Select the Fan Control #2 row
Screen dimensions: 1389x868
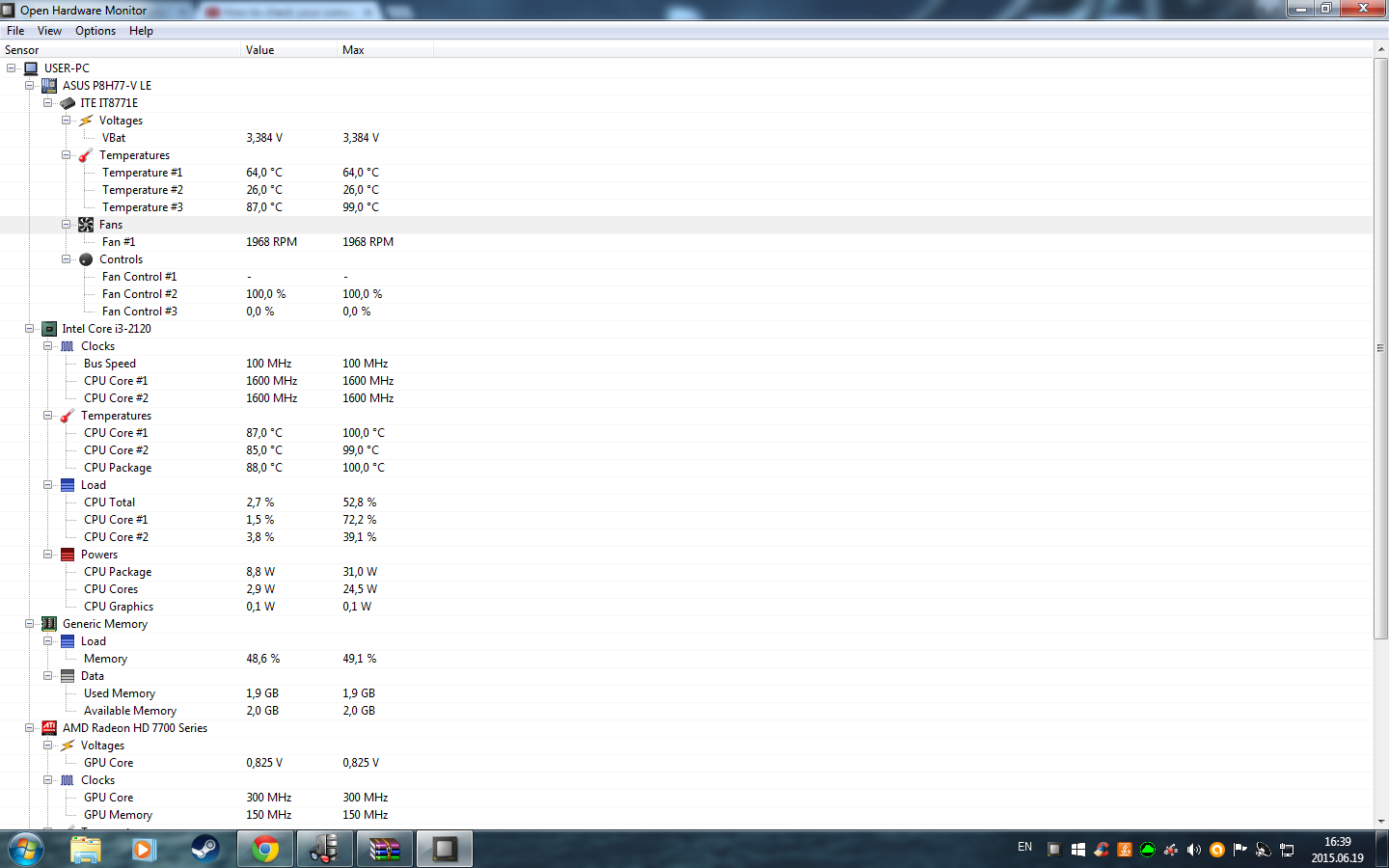686,294
